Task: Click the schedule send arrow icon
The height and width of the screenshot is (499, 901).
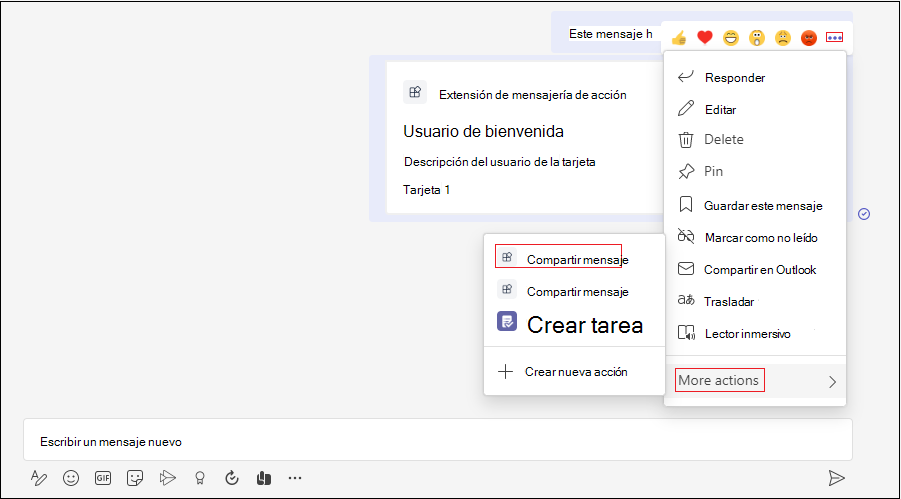Action: [167, 478]
